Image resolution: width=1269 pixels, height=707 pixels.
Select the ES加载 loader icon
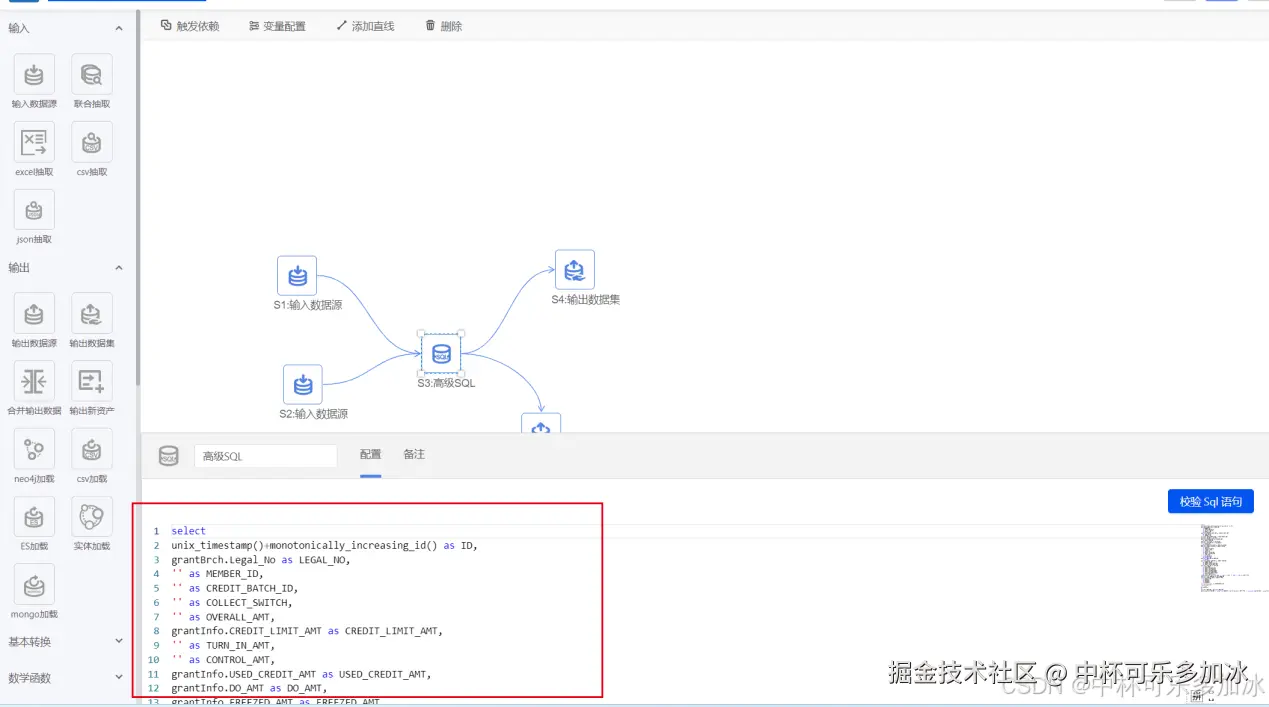33,517
